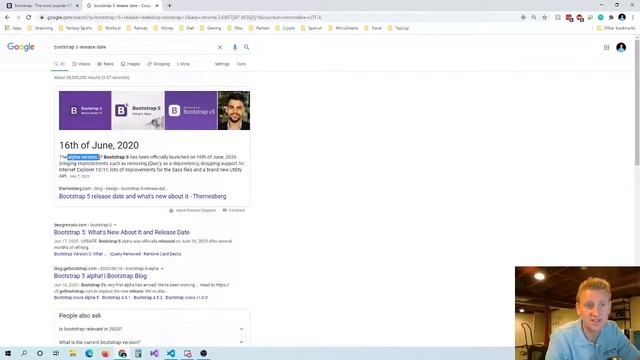Screen dimensions: 640x360
Task: Reload the page with the refresh icon
Action: 29,18
